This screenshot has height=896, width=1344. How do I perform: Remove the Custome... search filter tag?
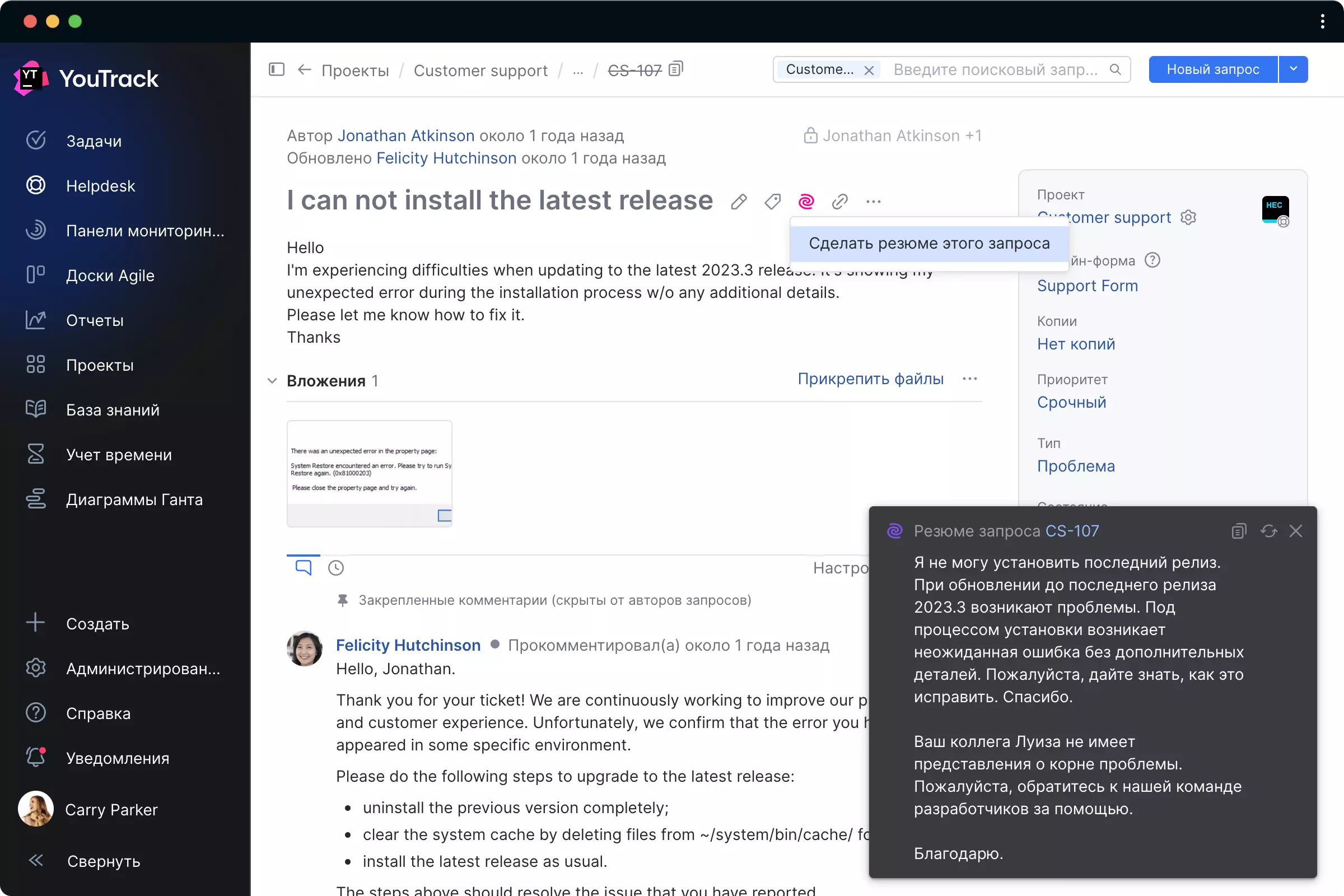coord(869,69)
